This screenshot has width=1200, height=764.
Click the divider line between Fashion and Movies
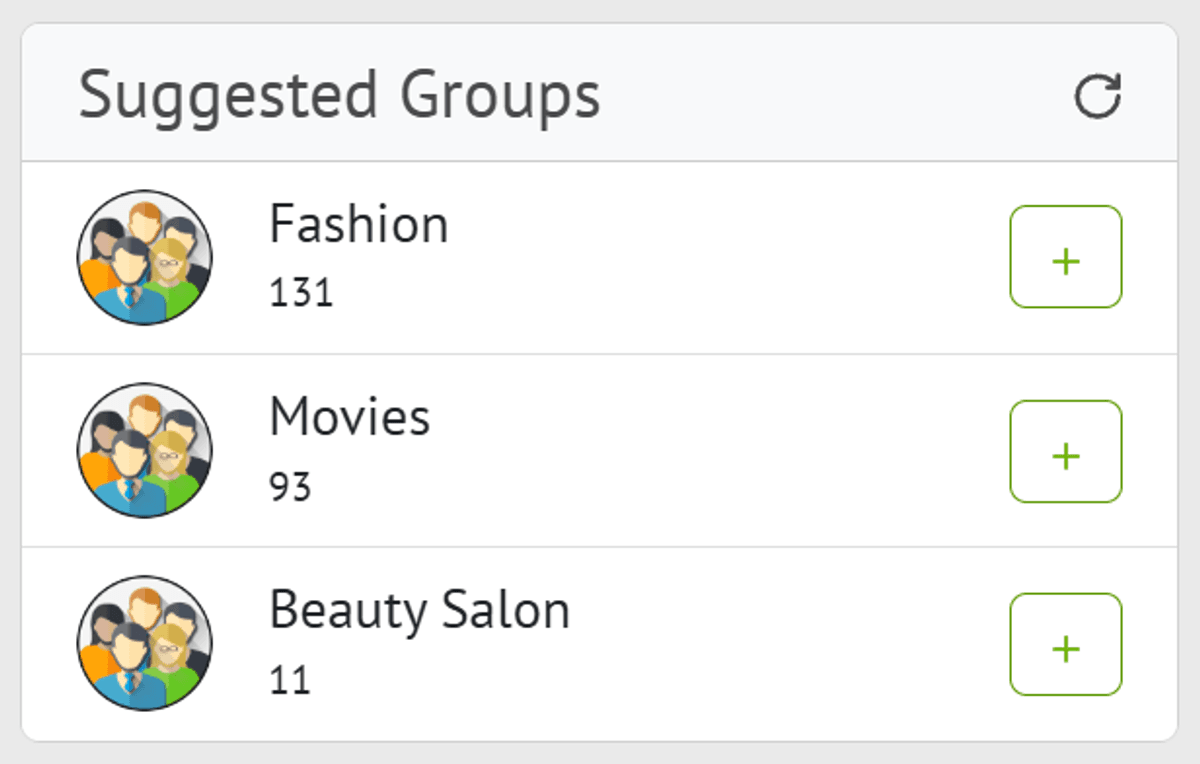pyautogui.click(x=600, y=354)
